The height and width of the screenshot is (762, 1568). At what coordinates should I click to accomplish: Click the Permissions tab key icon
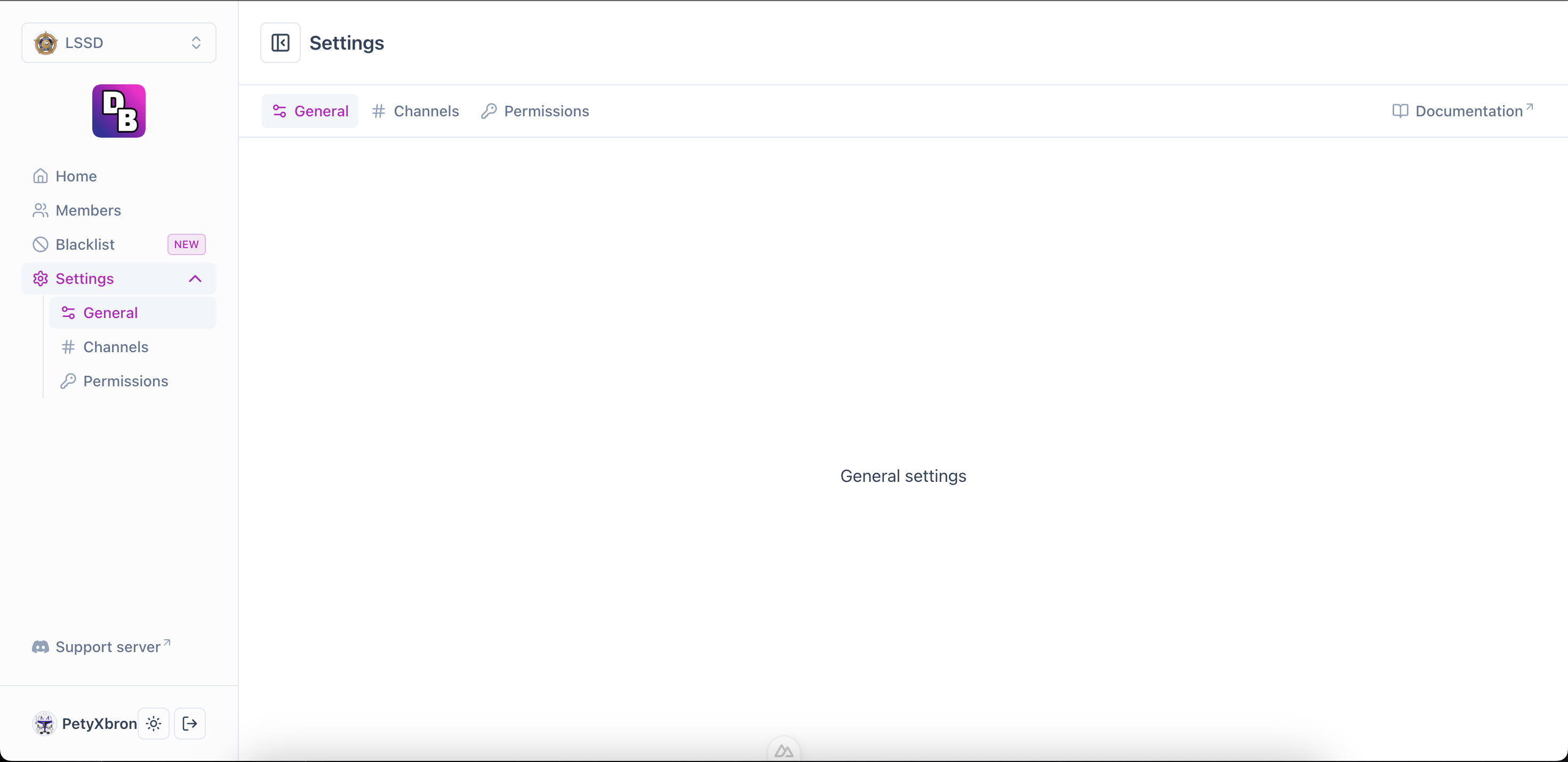[x=489, y=111]
